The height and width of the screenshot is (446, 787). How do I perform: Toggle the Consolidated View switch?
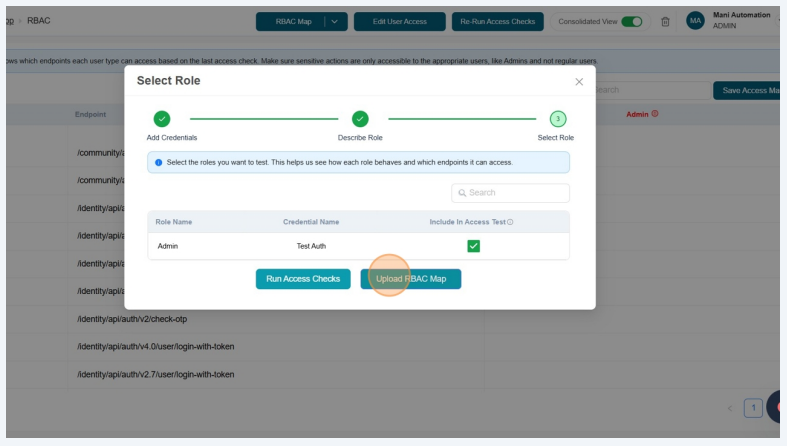(631, 22)
